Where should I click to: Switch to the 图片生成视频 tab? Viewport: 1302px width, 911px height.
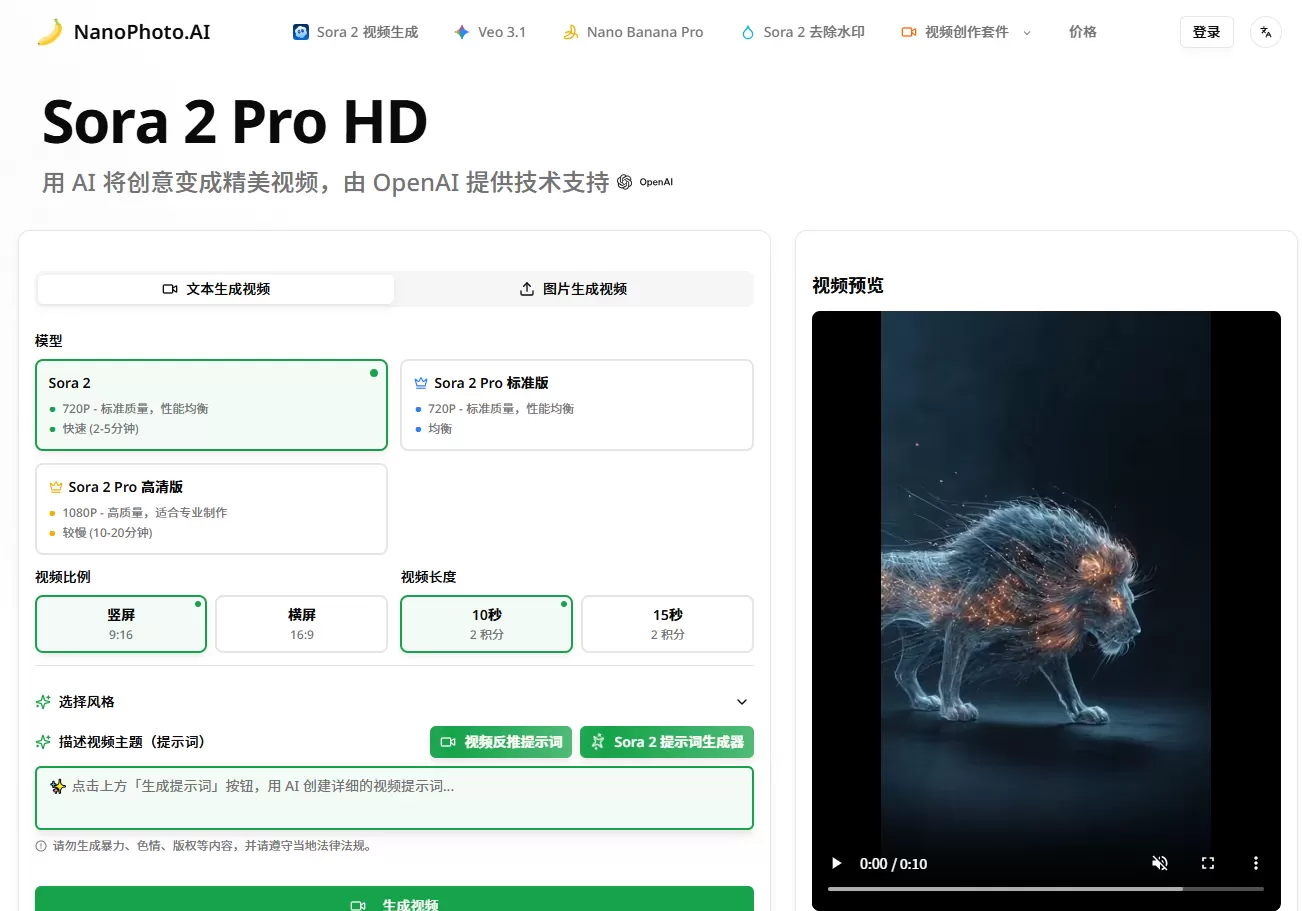pyautogui.click(x=573, y=289)
